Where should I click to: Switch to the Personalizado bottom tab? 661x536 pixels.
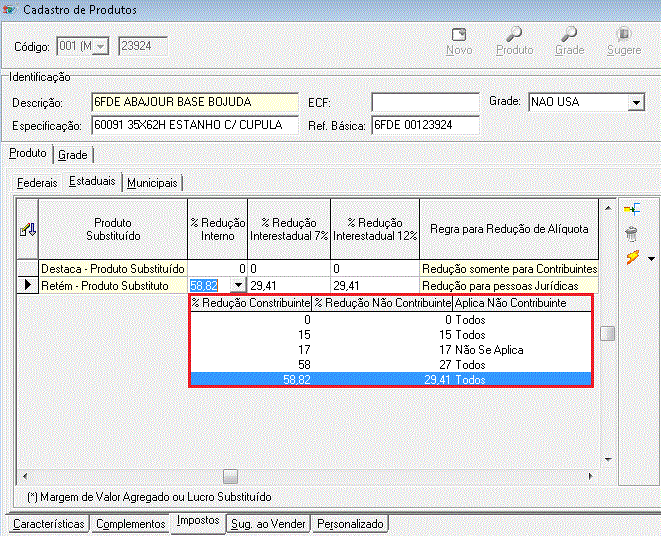point(350,524)
